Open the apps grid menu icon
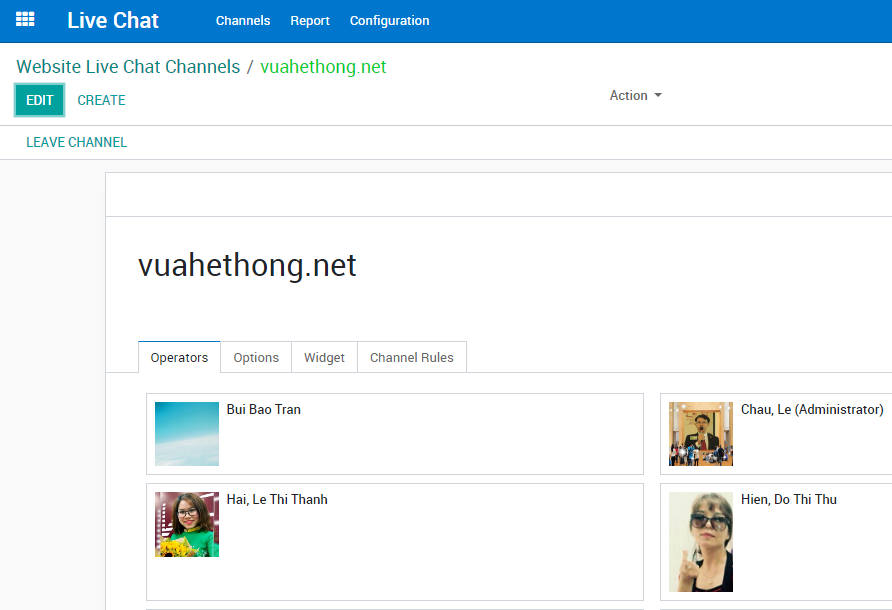This screenshot has height=610, width=892. click(x=25, y=20)
